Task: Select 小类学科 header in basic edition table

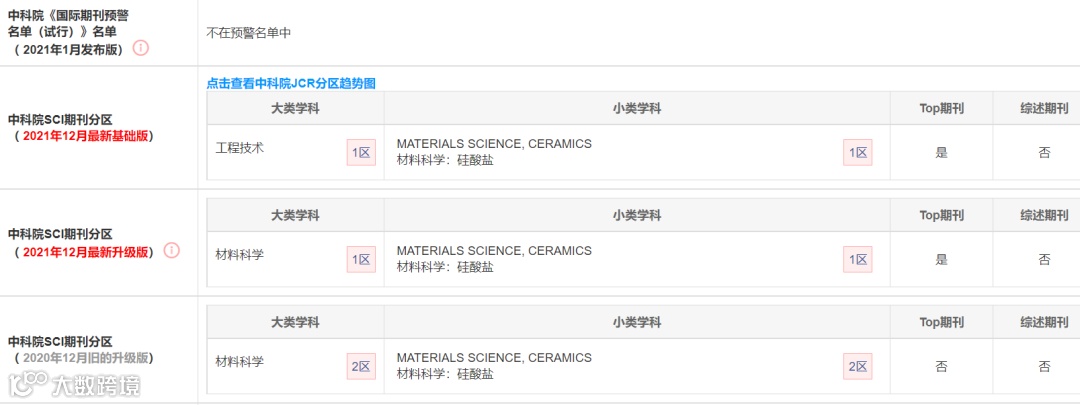Action: [637, 109]
